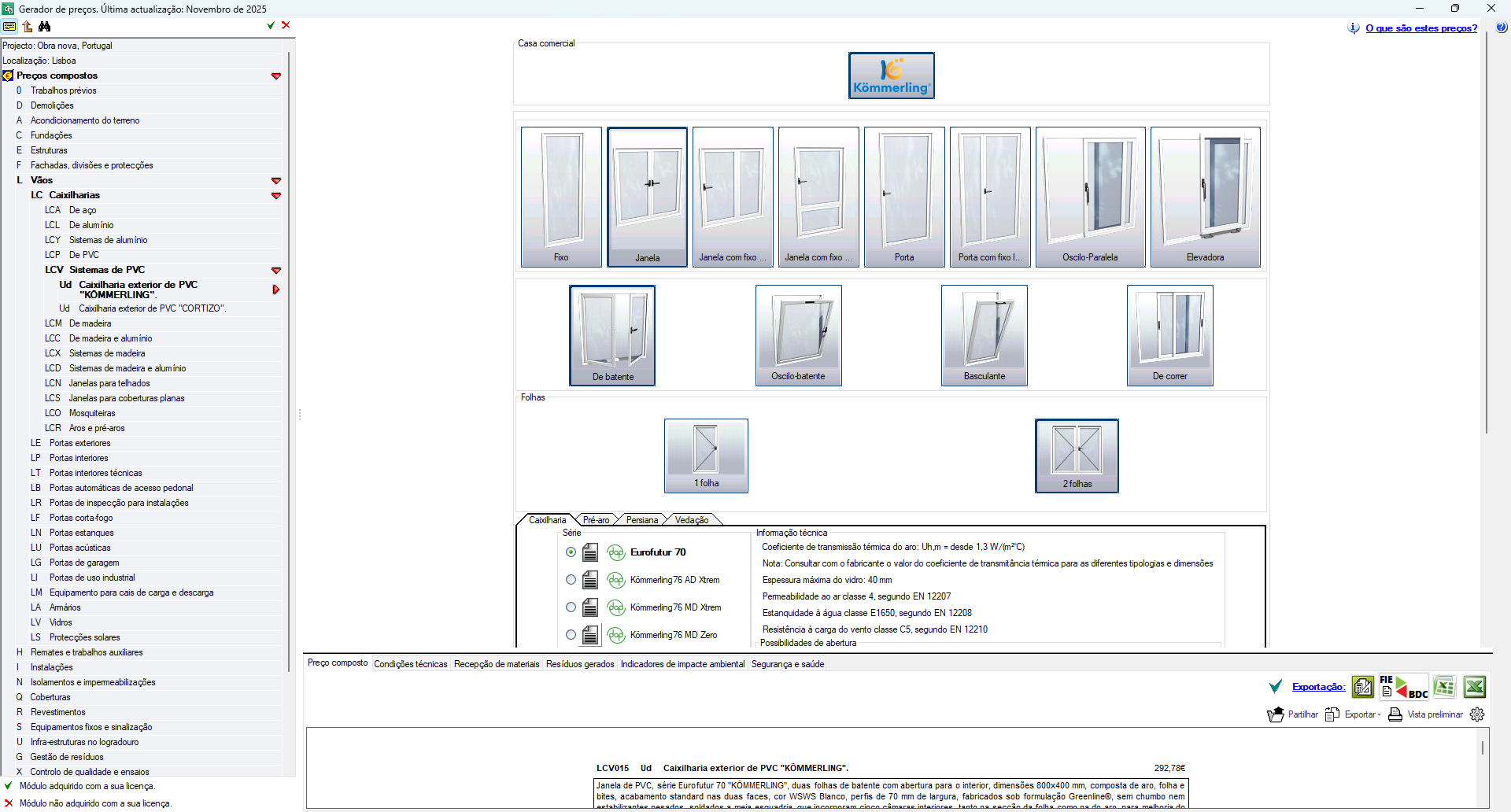1511x812 pixels.
Task: Switch to the Pré-aro tab
Action: [596, 520]
